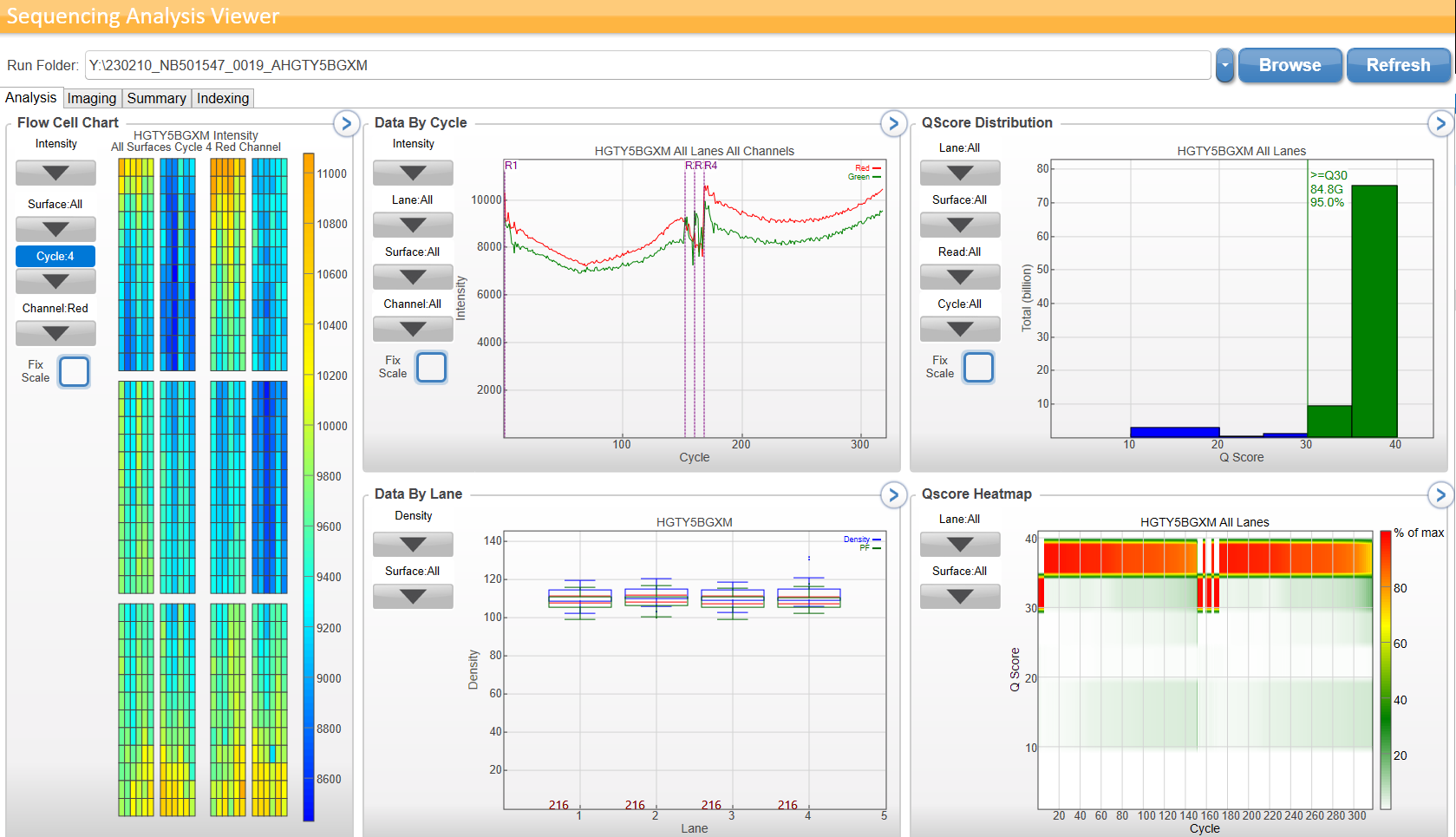Click the Density legend entry in lane chart
1456x837 pixels.
coord(862,539)
